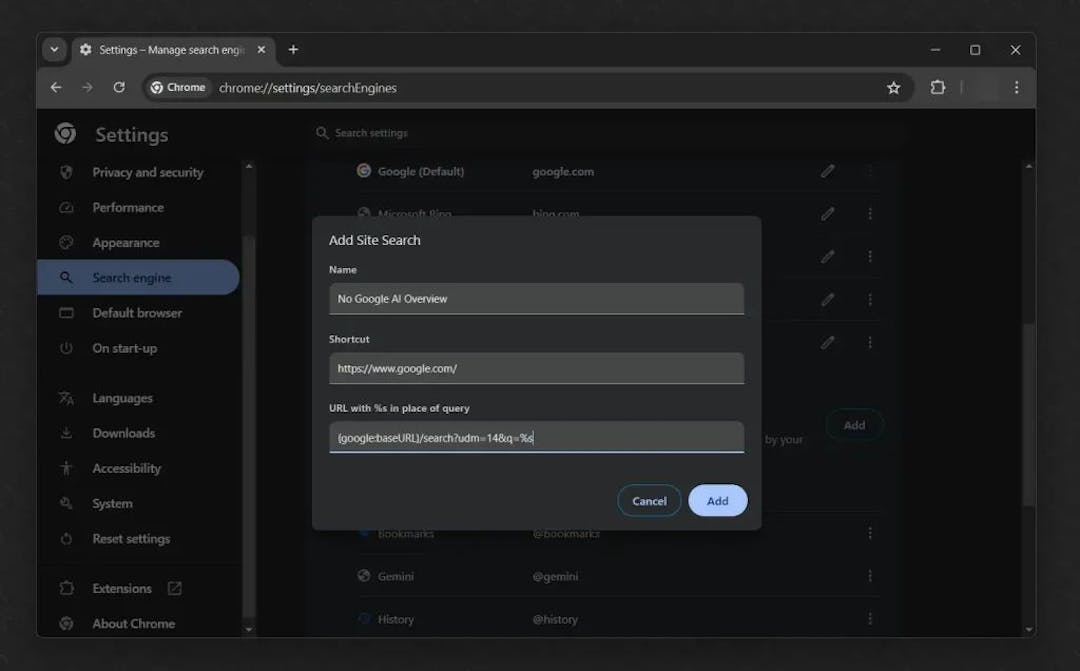This screenshot has width=1080, height=671.
Task: Open Privacy and security settings
Action: [x=147, y=172]
